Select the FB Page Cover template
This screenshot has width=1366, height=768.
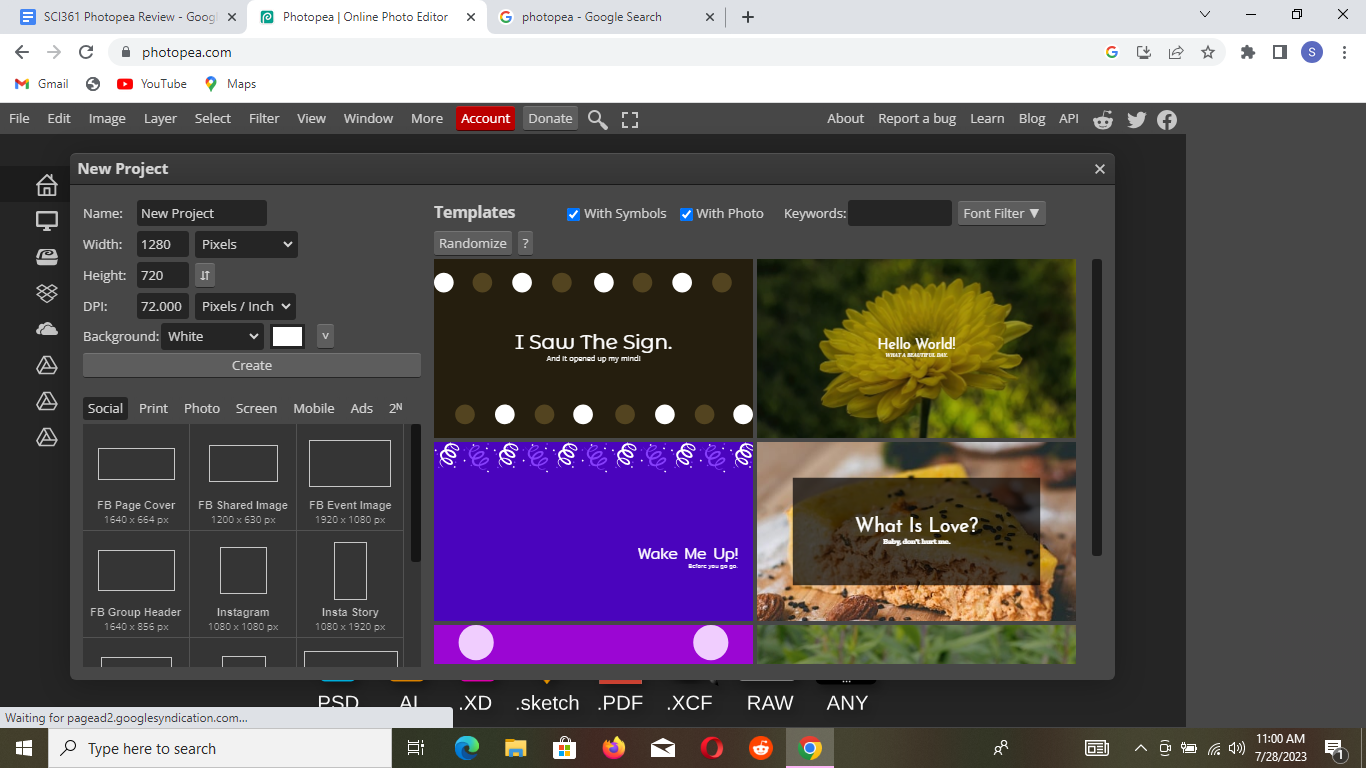135,477
